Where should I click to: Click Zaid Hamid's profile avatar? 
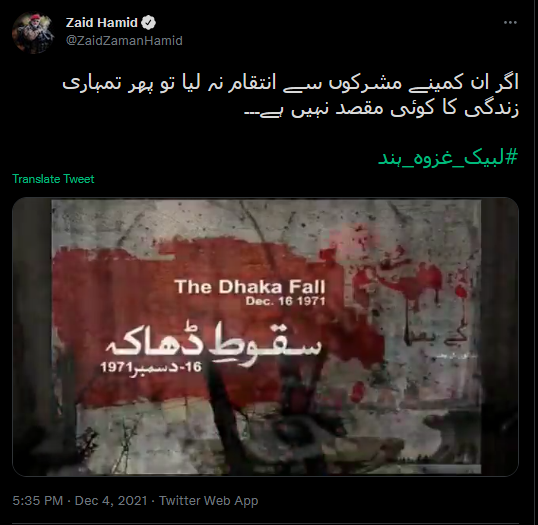[33, 33]
